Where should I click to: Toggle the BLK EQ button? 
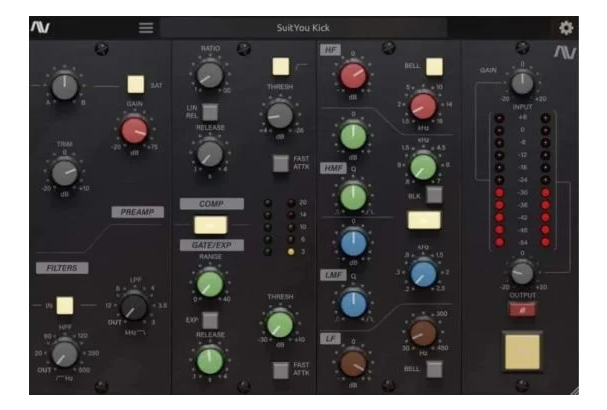[x=434, y=195]
